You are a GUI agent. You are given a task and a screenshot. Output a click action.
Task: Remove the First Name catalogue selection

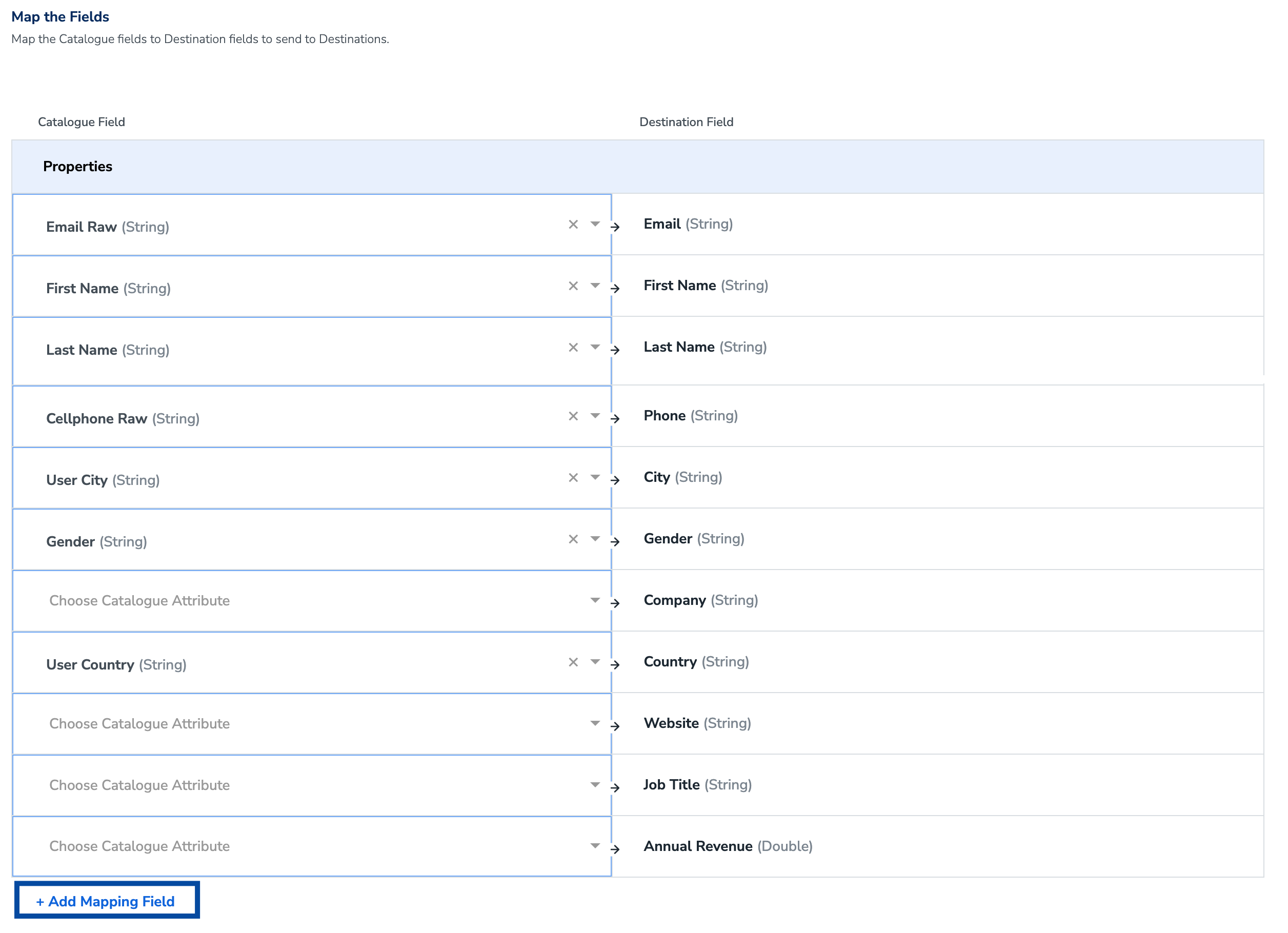tap(573, 286)
